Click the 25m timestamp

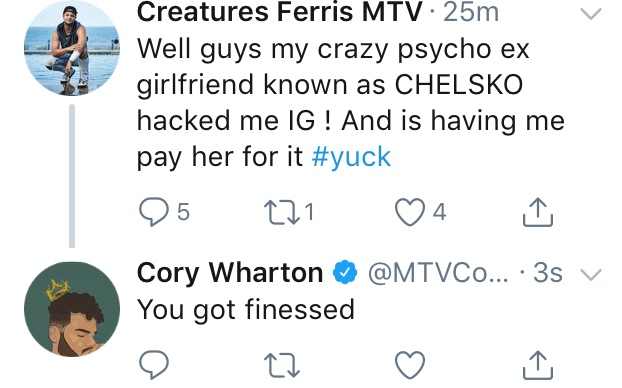click(471, 12)
